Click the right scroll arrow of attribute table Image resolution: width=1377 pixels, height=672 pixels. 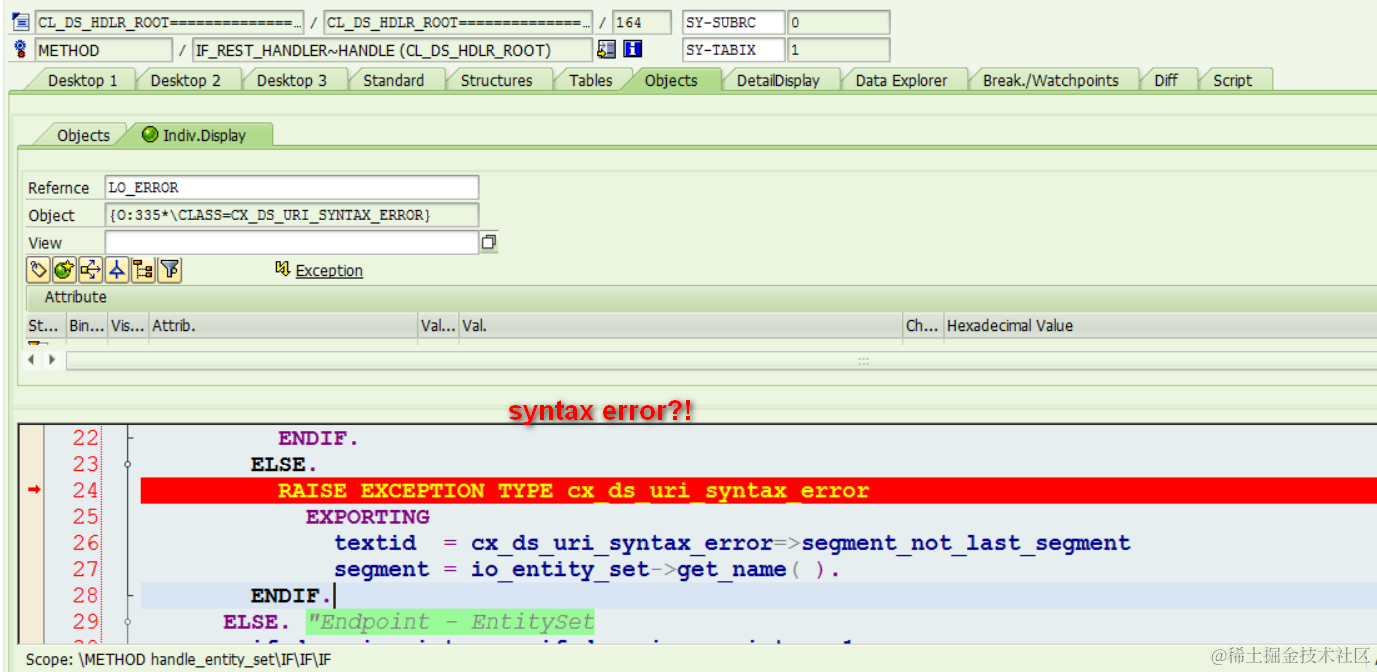coord(51,359)
